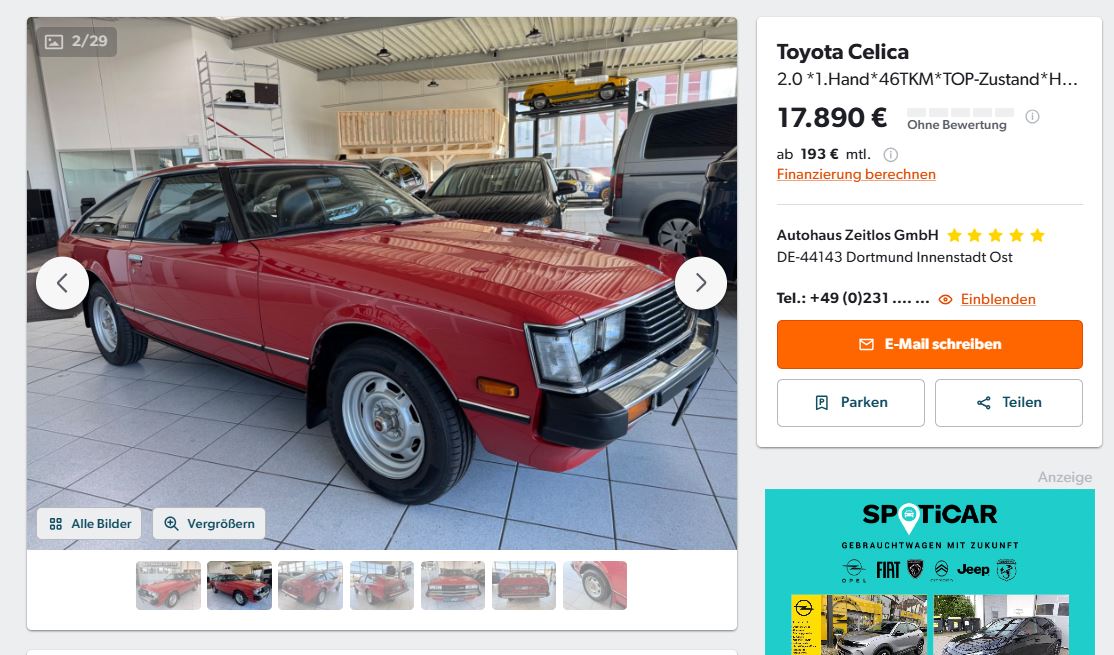
Task: Share the listing with Teilen
Action: click(x=1008, y=403)
